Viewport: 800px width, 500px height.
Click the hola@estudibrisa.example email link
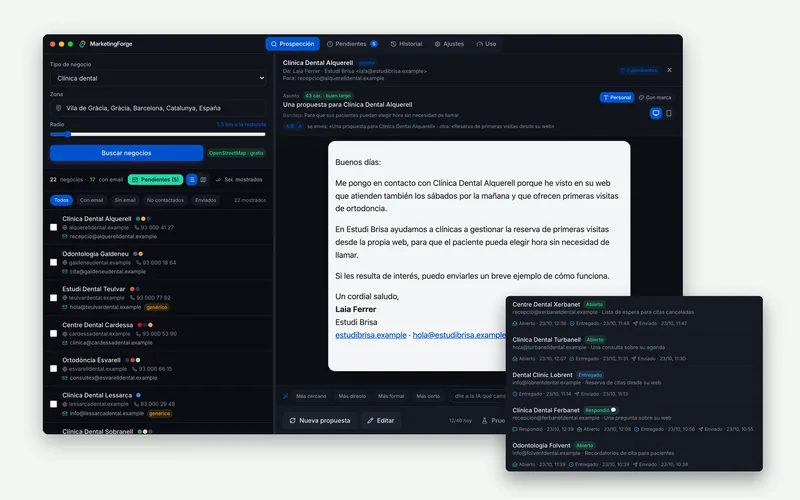coord(459,335)
